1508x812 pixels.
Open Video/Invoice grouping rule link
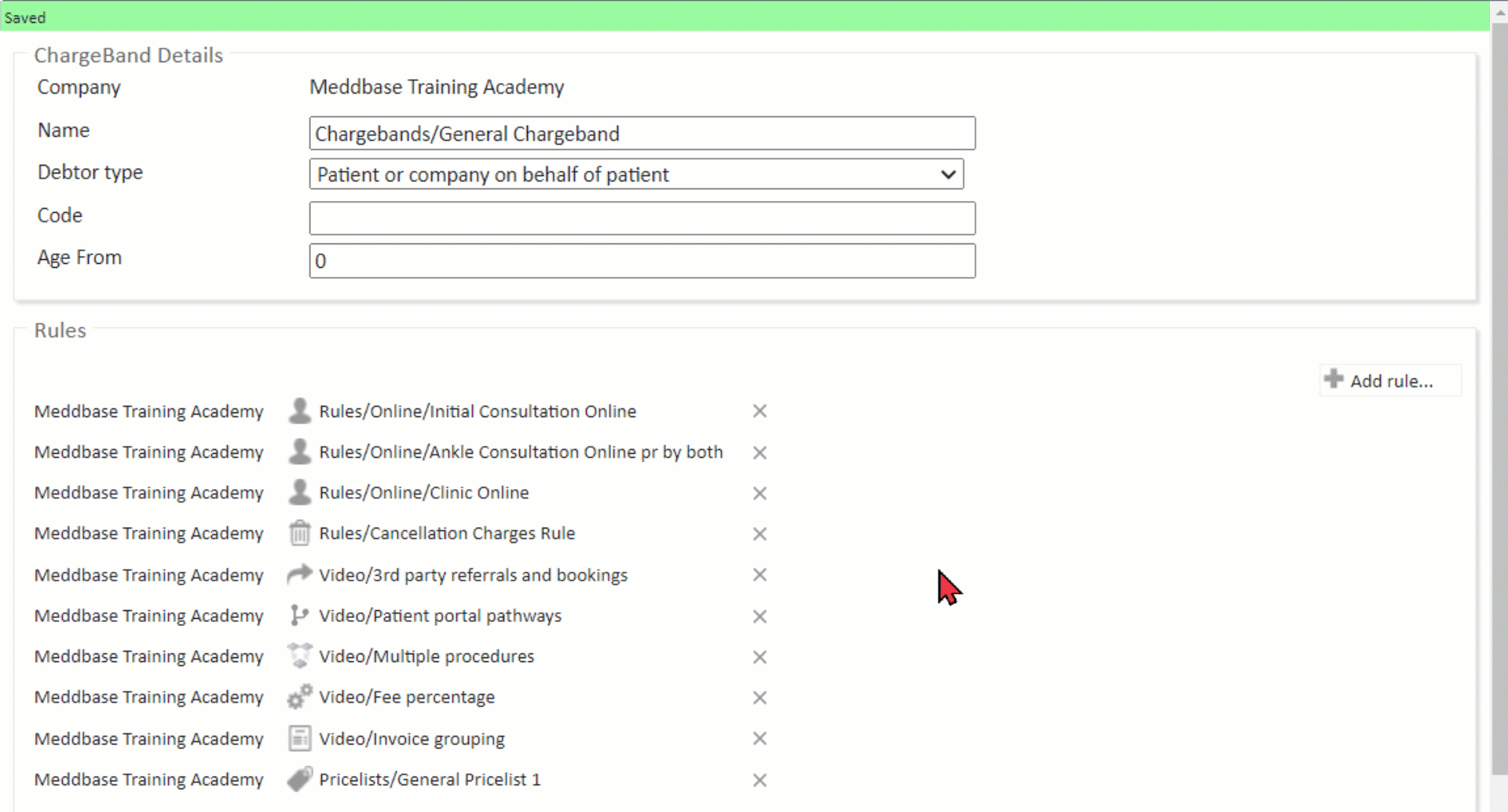pos(412,739)
